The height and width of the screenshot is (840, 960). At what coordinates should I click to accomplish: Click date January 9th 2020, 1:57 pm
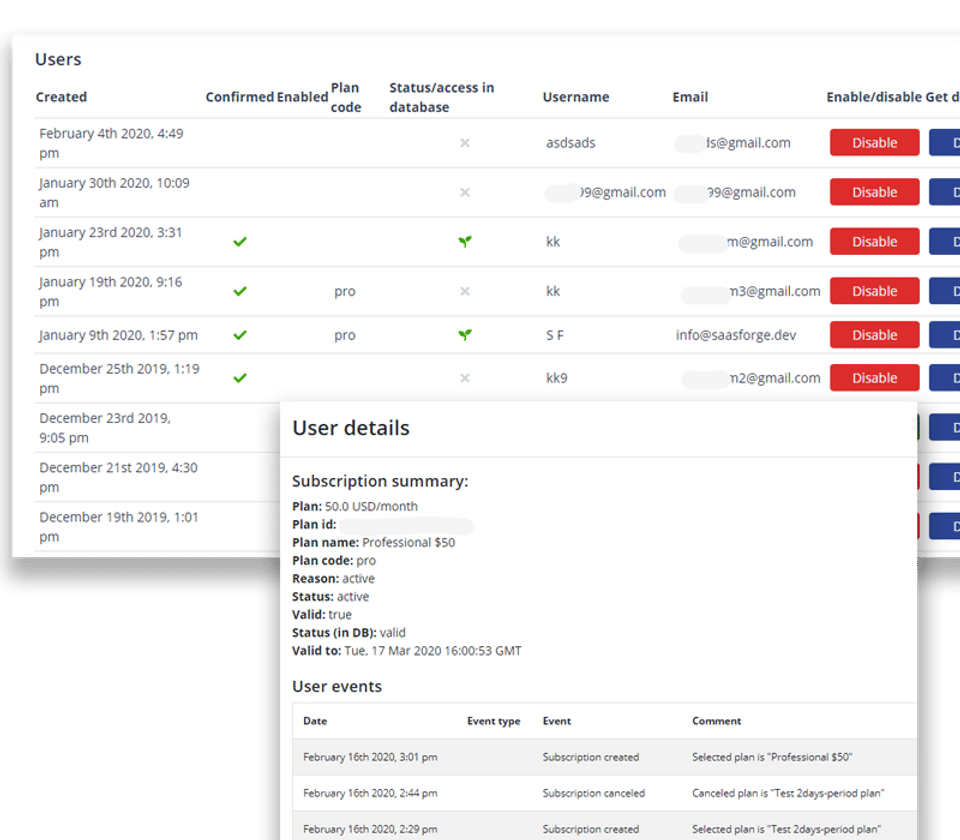pyautogui.click(x=119, y=335)
